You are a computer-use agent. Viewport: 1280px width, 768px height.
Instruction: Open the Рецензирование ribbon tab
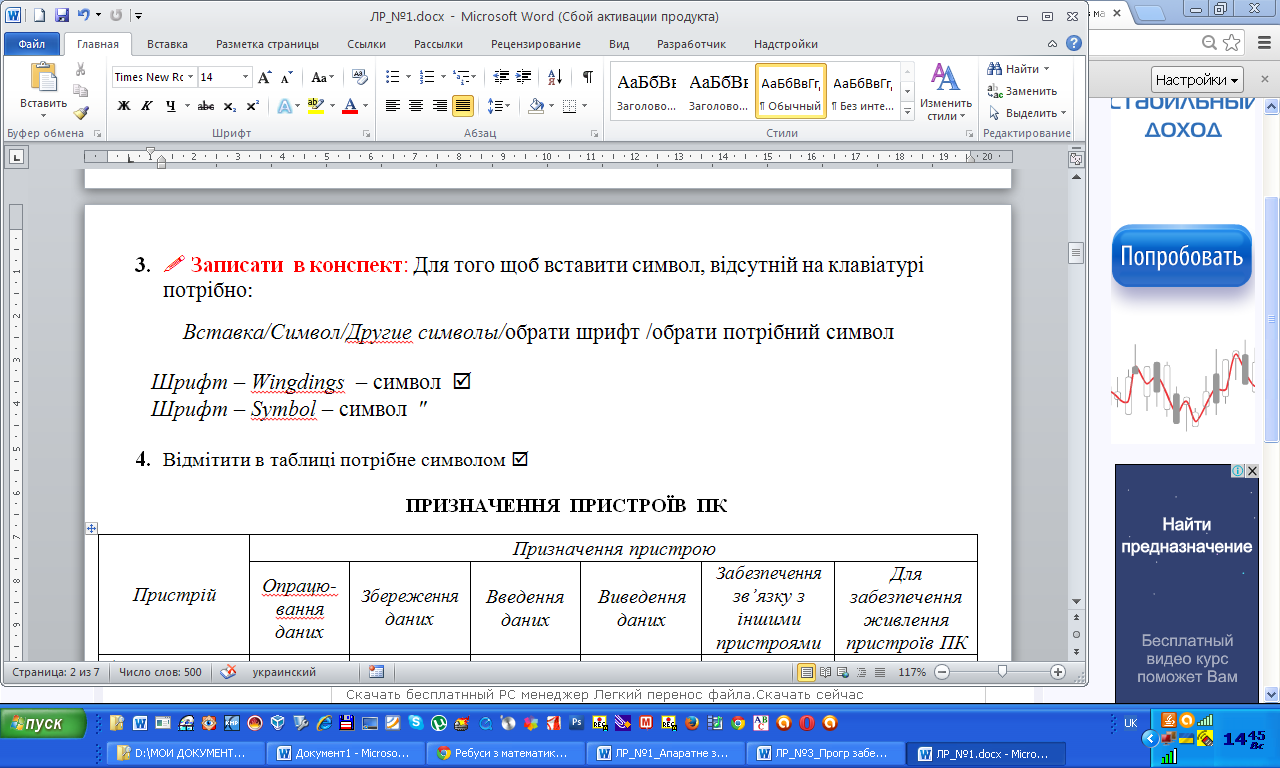coord(535,44)
